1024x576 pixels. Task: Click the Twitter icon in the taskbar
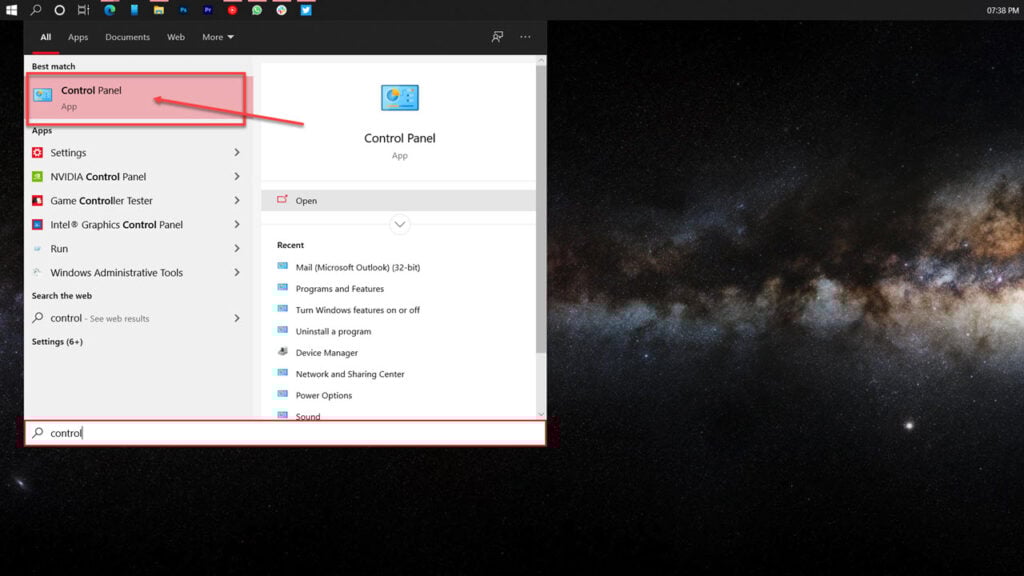pyautogui.click(x=306, y=10)
